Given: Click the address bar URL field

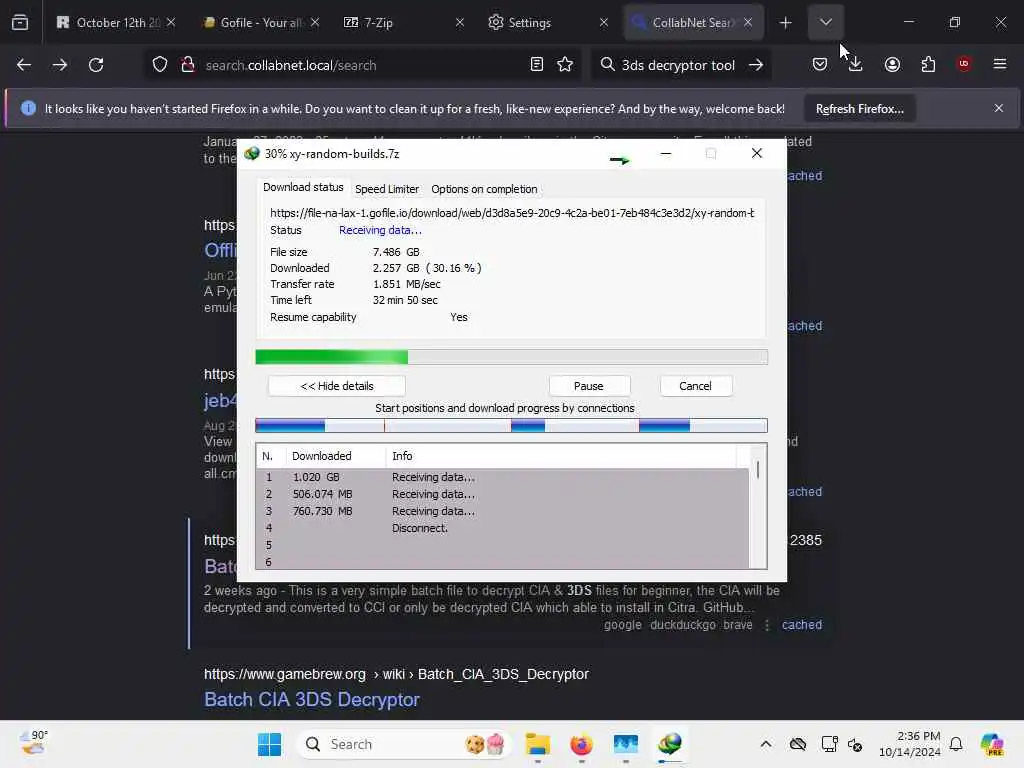Looking at the screenshot, I should click(x=362, y=65).
